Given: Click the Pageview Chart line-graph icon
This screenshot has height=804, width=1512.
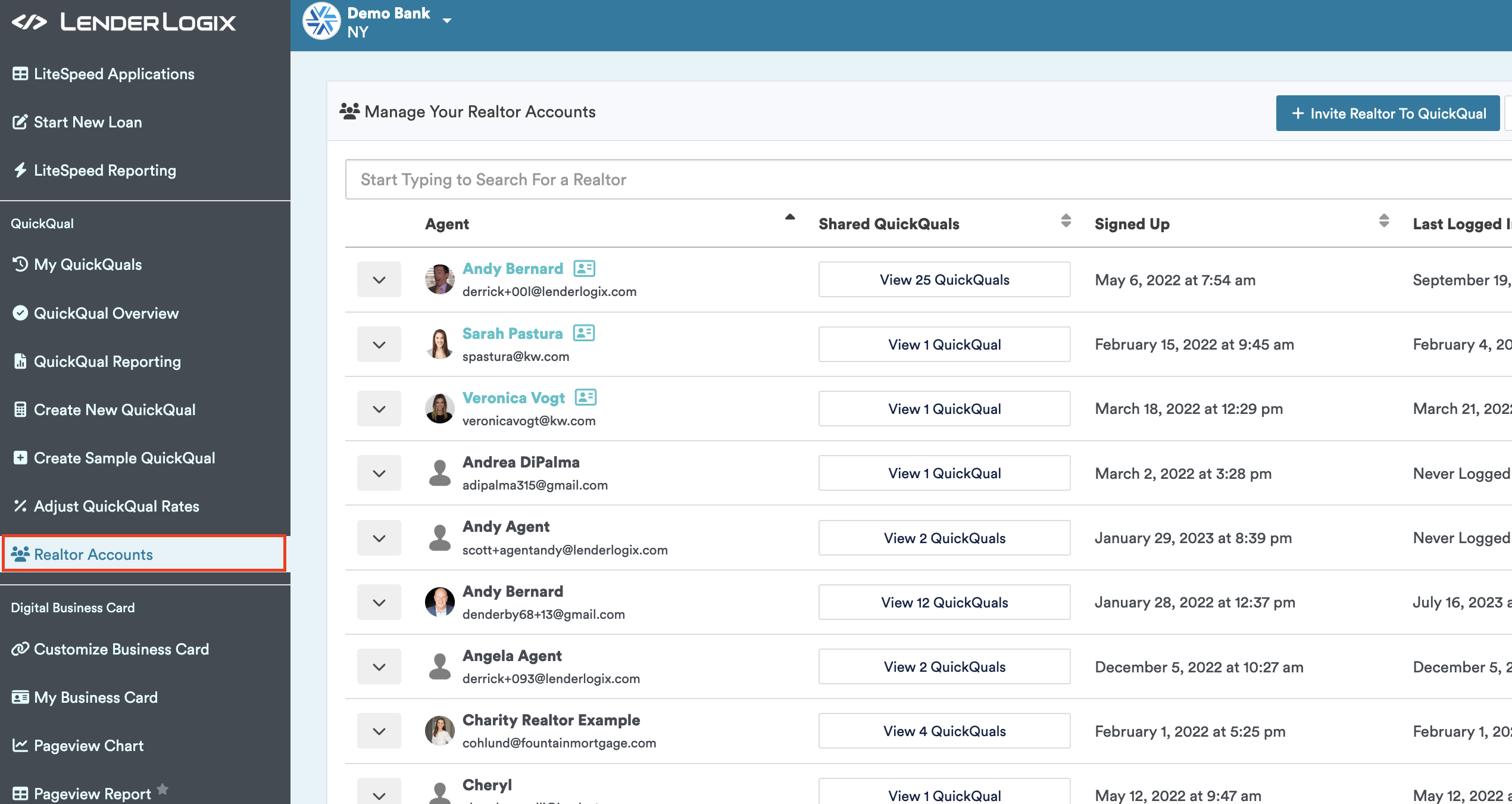Looking at the screenshot, I should pyautogui.click(x=20, y=746).
